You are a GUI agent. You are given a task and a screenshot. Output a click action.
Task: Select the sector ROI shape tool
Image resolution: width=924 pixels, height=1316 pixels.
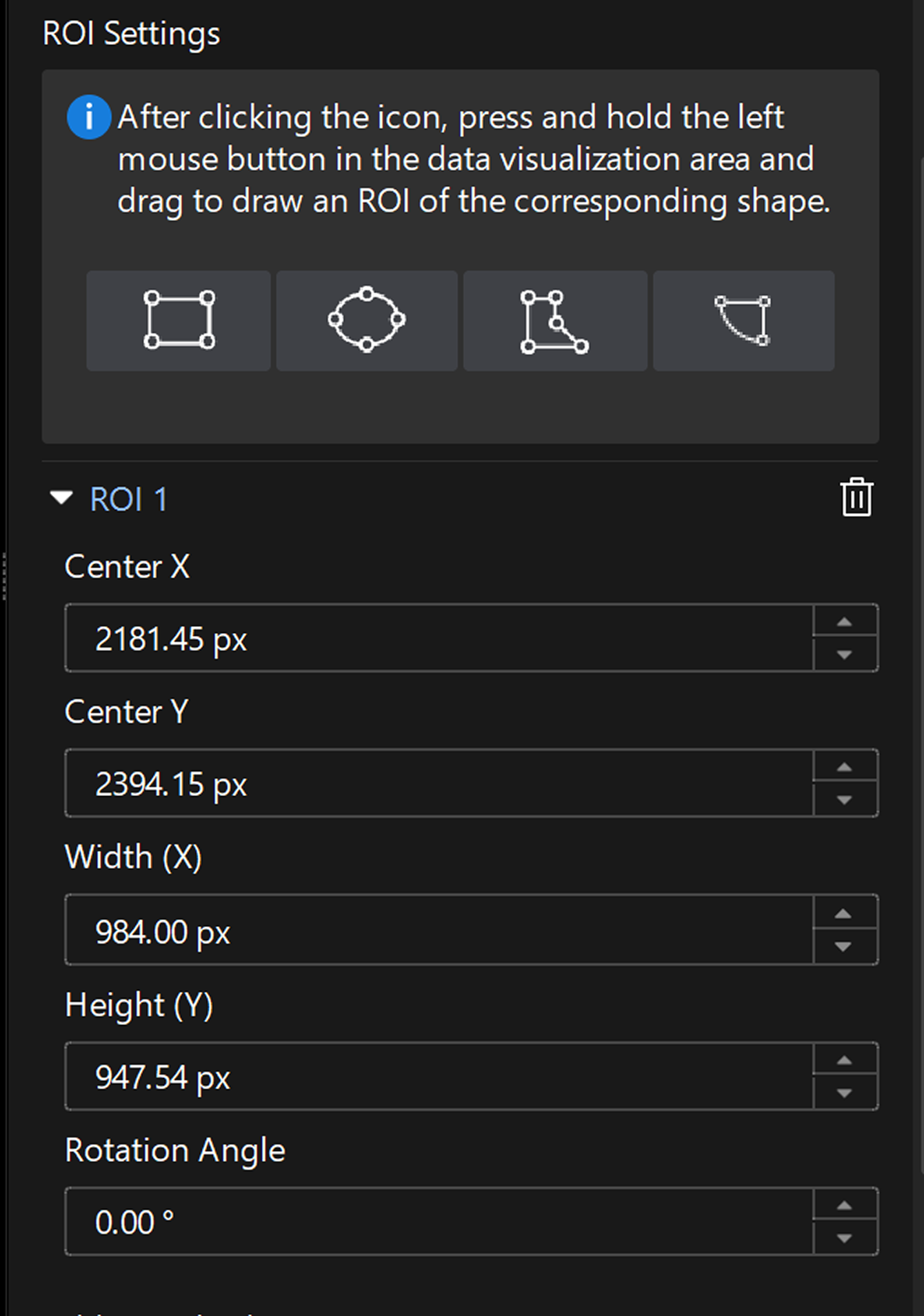(743, 321)
